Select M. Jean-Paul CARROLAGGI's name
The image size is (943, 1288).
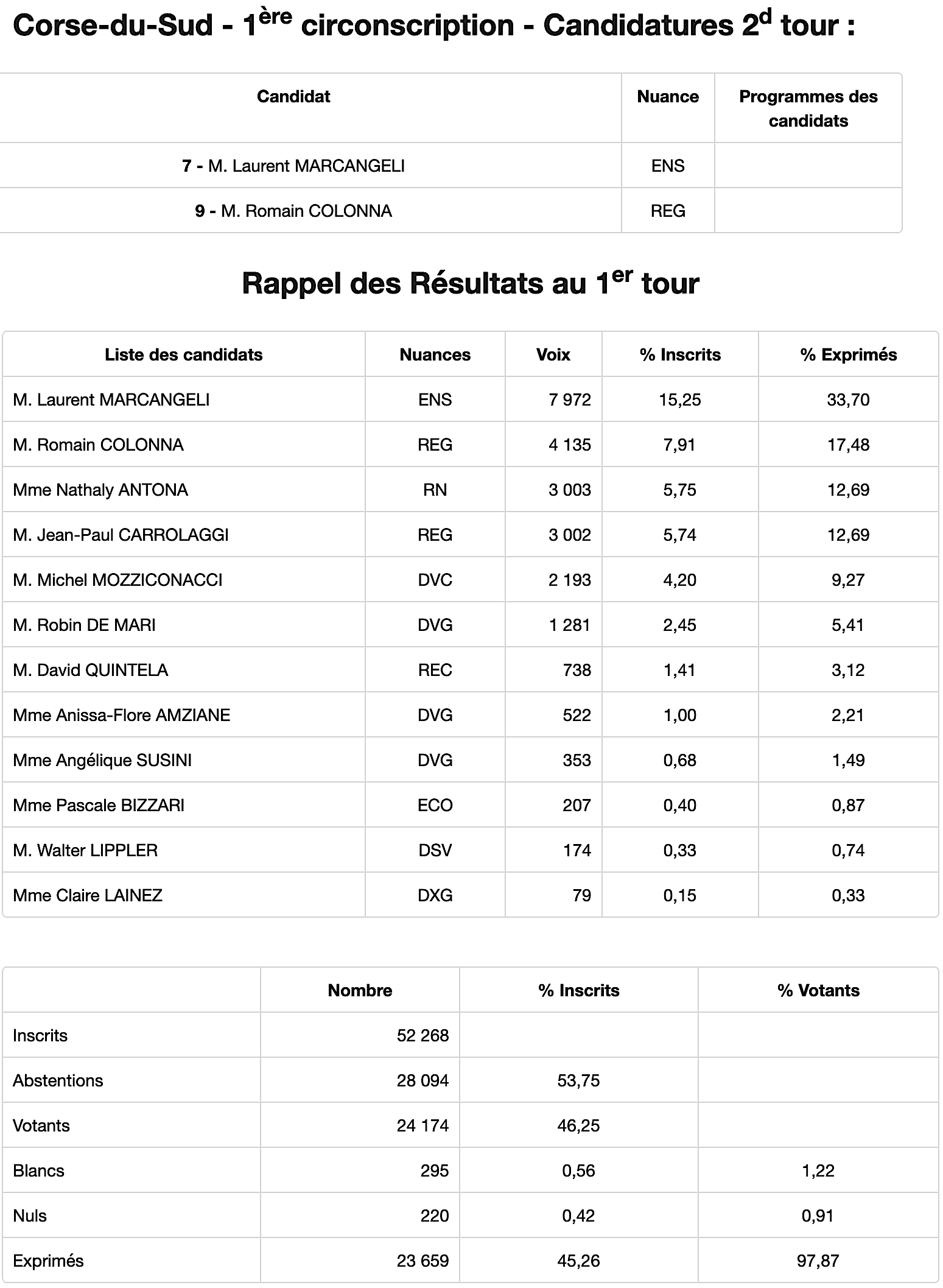(x=121, y=535)
